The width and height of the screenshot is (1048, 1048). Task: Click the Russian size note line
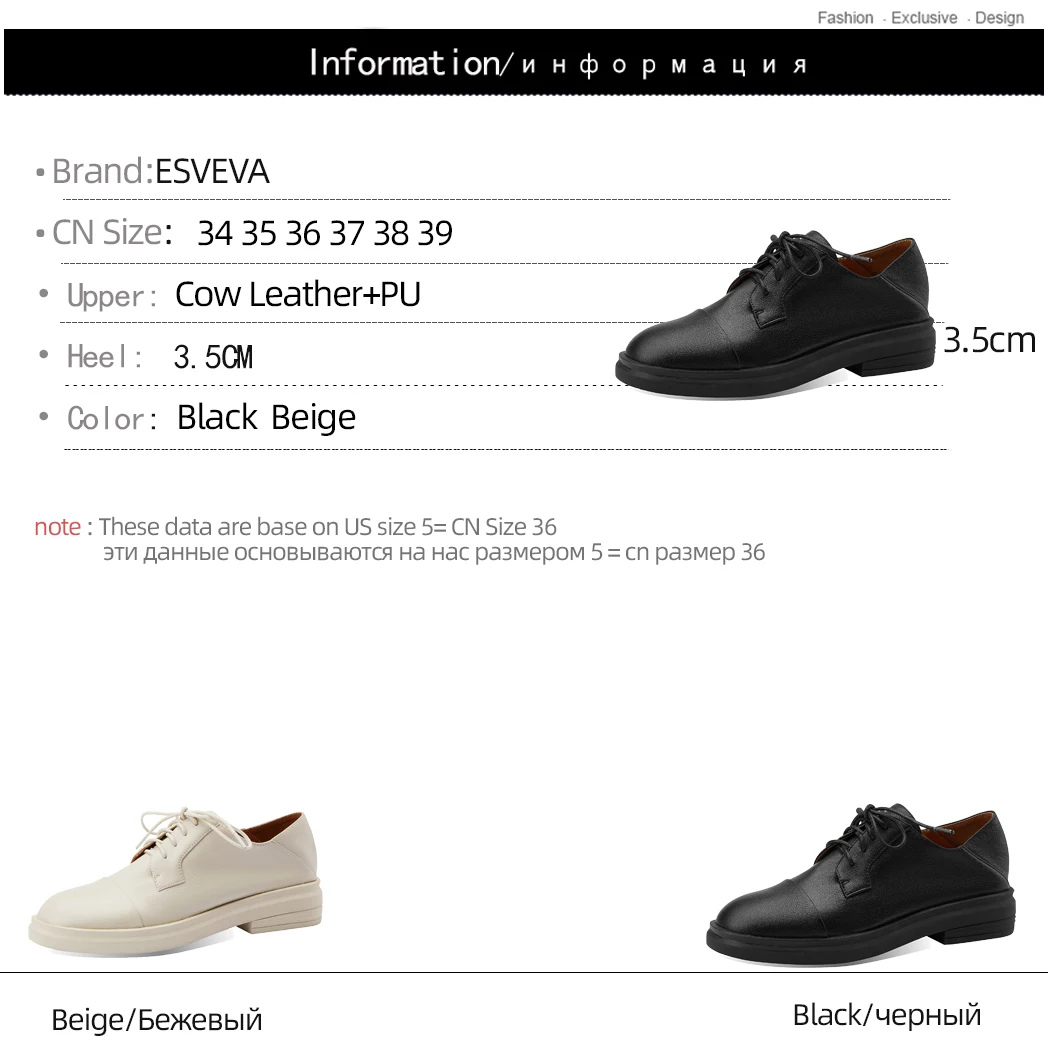point(434,553)
